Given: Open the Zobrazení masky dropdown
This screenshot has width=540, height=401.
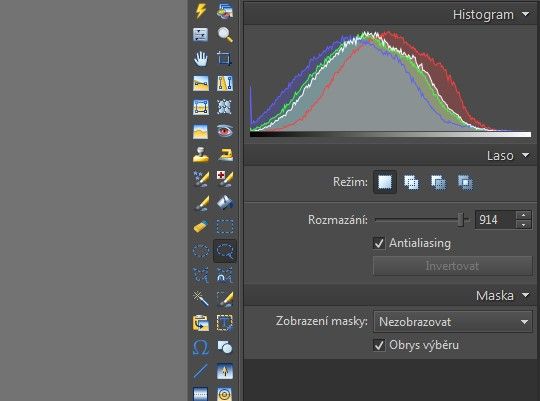Looking at the screenshot, I should [x=453, y=322].
